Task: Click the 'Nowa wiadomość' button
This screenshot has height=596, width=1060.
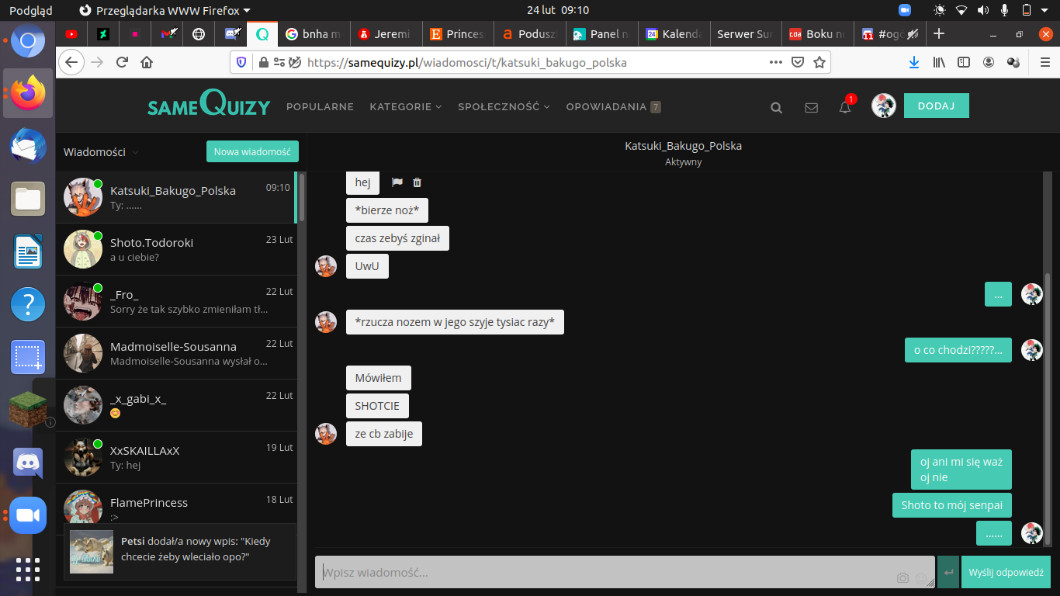Action: tap(252, 152)
